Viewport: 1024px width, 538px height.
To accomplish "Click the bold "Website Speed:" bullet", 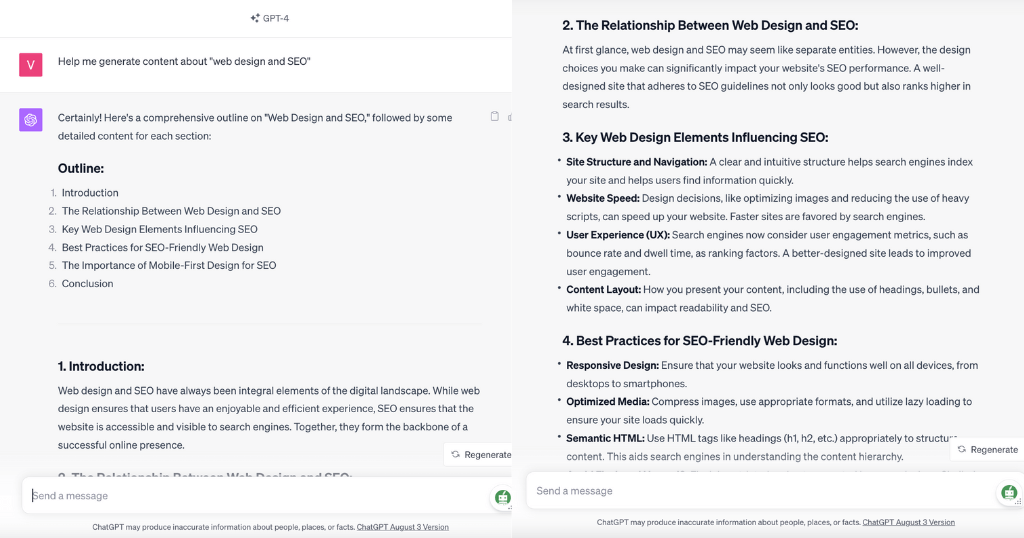I will click(x=603, y=198).
